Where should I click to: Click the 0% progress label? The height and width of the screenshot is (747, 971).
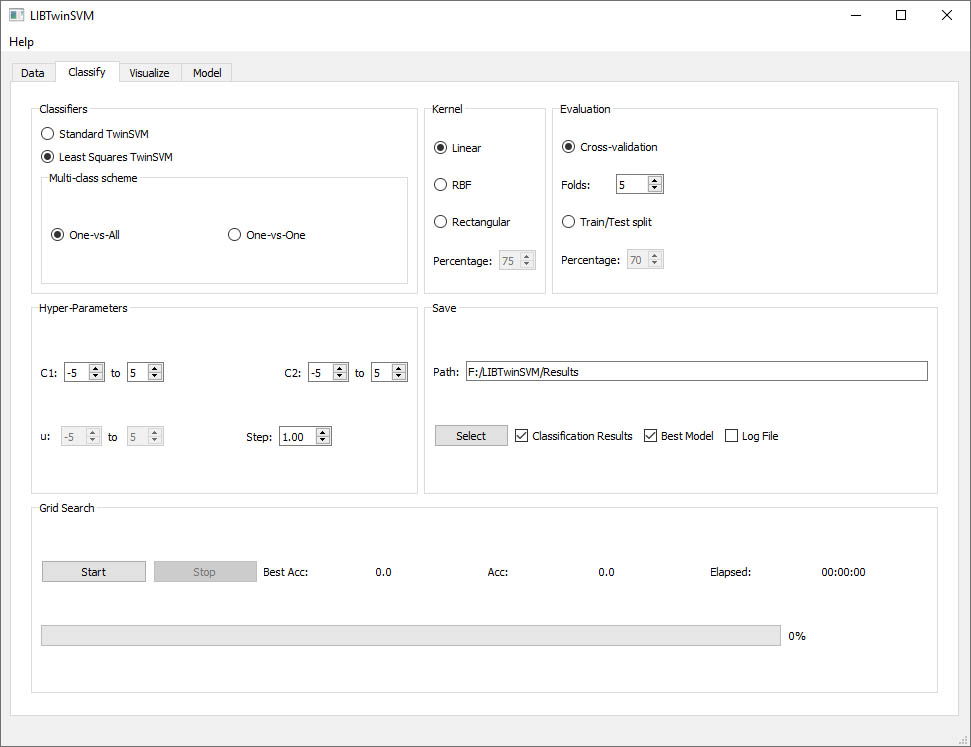(796, 636)
